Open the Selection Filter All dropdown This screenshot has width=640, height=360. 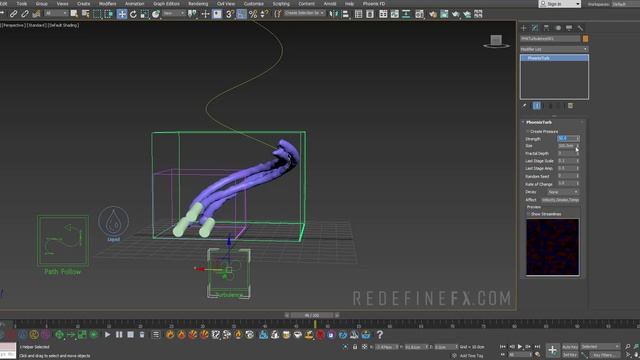(x=56, y=13)
